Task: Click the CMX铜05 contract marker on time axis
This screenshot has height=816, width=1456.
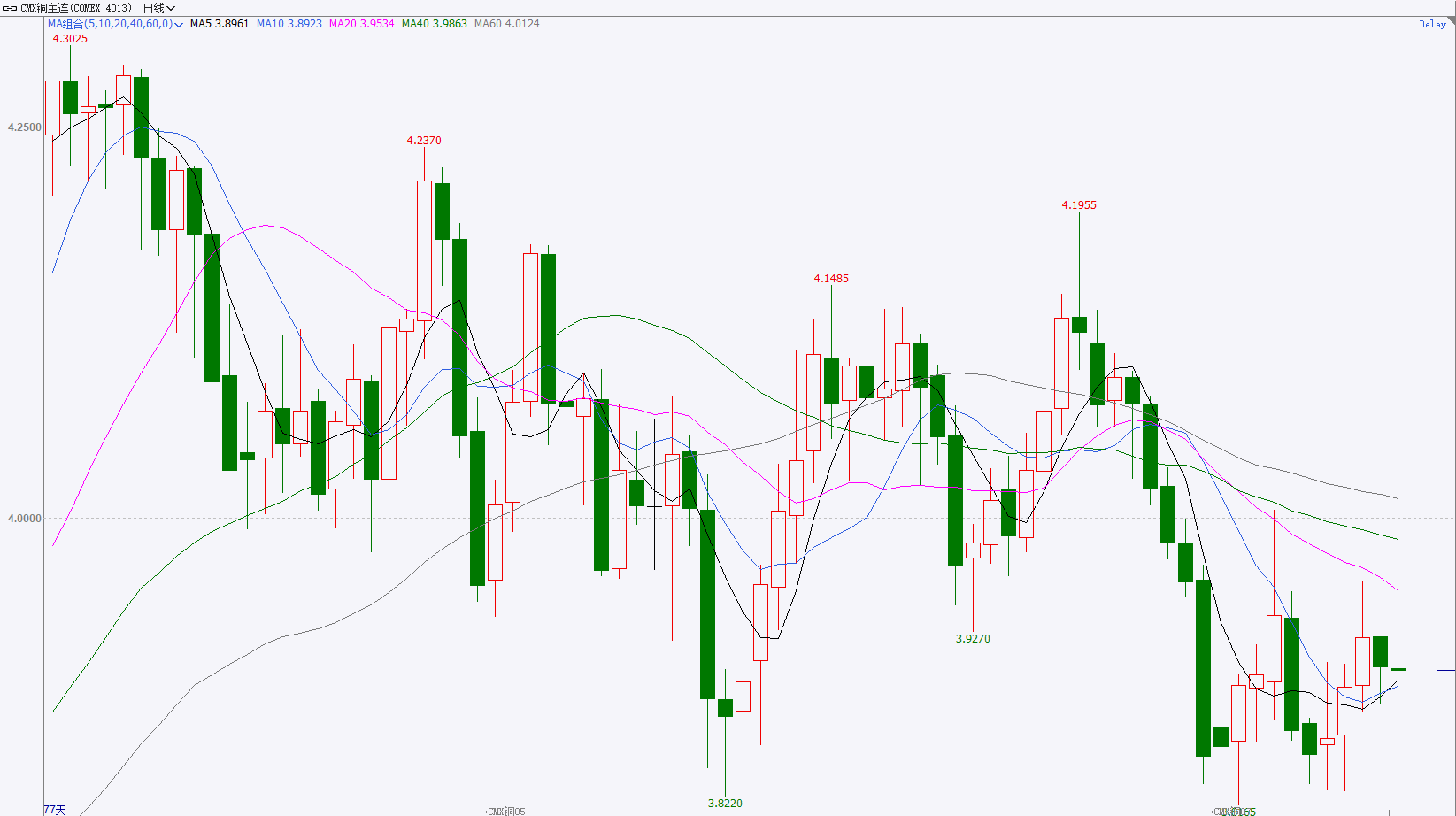Action: (x=507, y=812)
